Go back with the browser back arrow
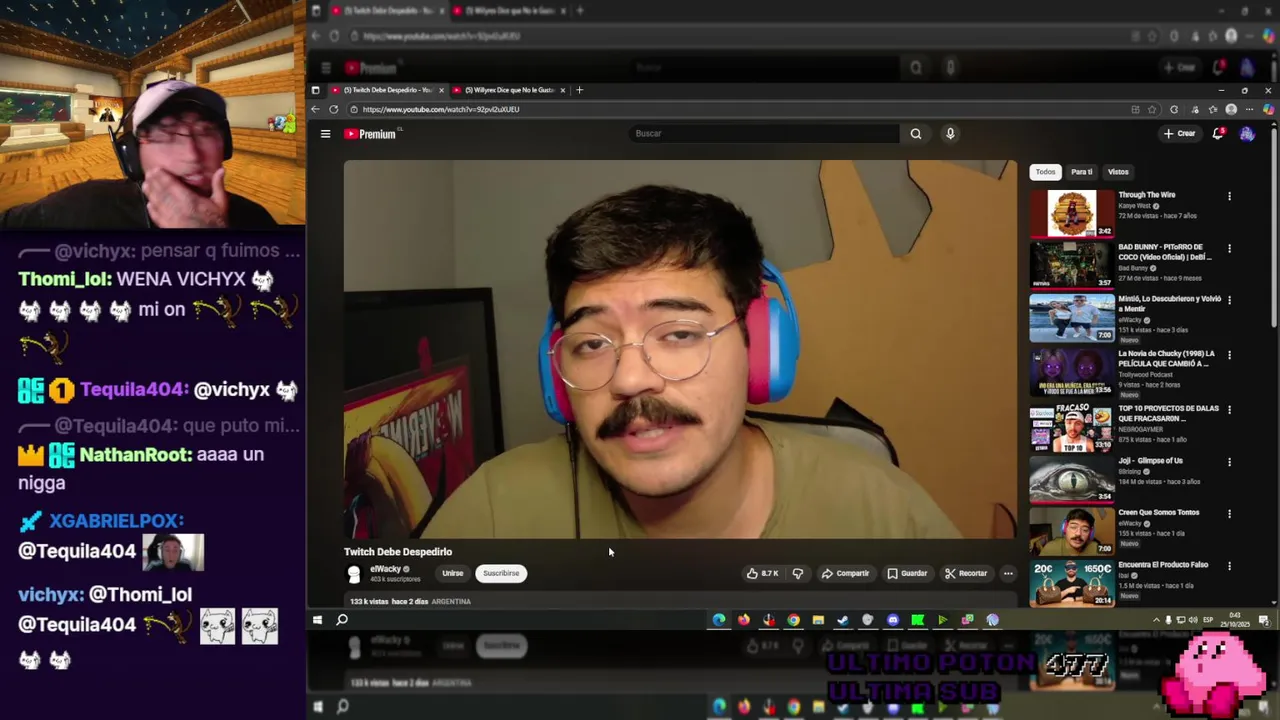Viewport: 1280px width, 720px height. pyautogui.click(x=316, y=109)
